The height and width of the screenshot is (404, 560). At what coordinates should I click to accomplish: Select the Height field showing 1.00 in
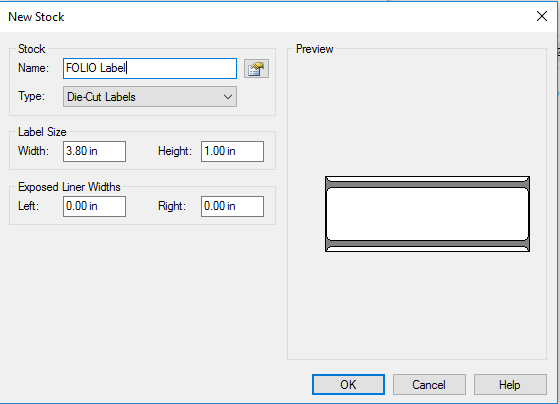click(x=232, y=151)
